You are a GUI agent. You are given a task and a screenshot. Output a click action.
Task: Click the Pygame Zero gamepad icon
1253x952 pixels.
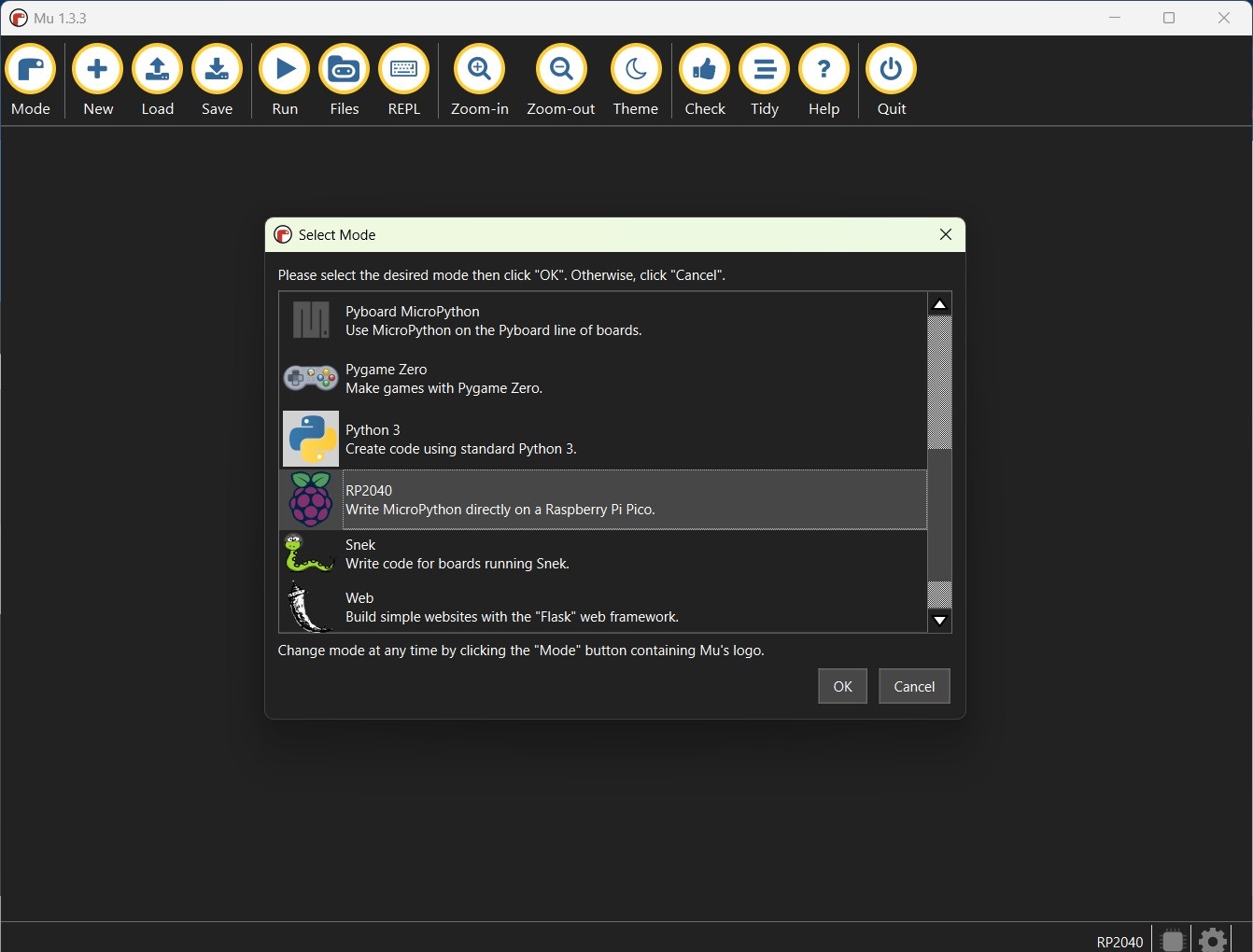click(311, 378)
